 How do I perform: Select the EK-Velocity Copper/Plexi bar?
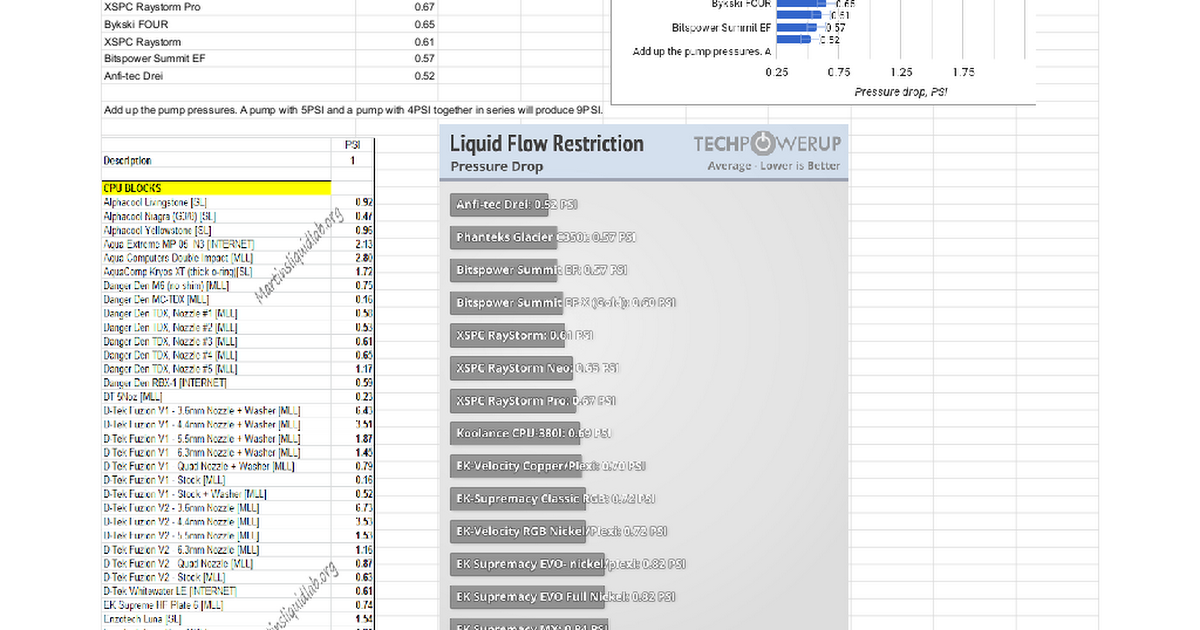point(515,466)
